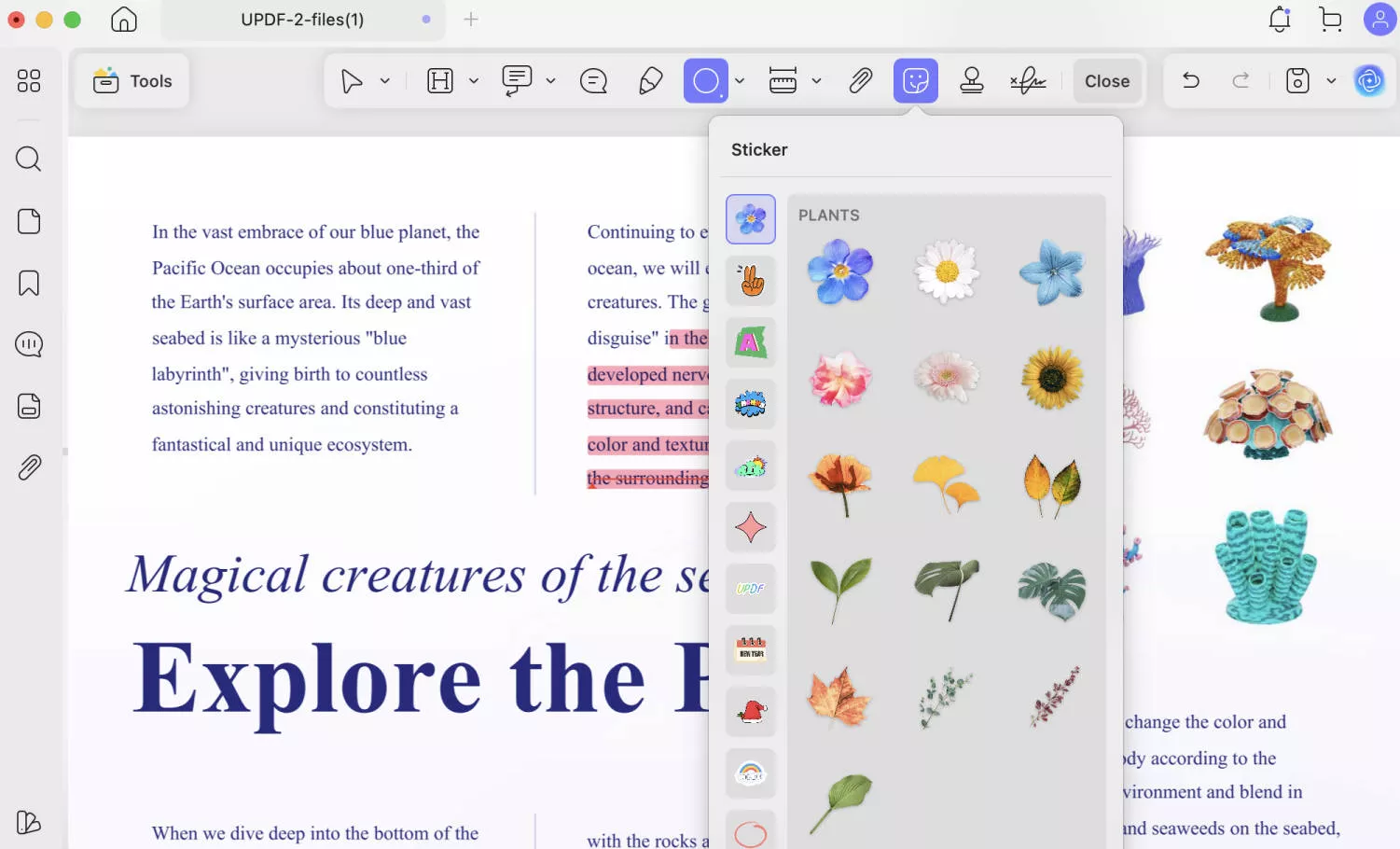The width and height of the screenshot is (1400, 849).
Task: Attach a file with the paperclip tool
Action: pyautogui.click(x=860, y=80)
